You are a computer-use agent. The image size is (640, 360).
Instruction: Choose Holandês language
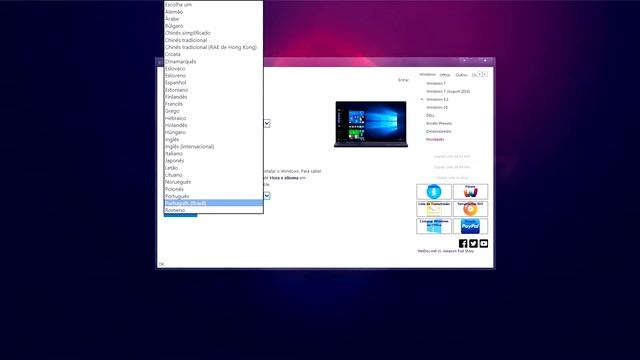[213, 125]
